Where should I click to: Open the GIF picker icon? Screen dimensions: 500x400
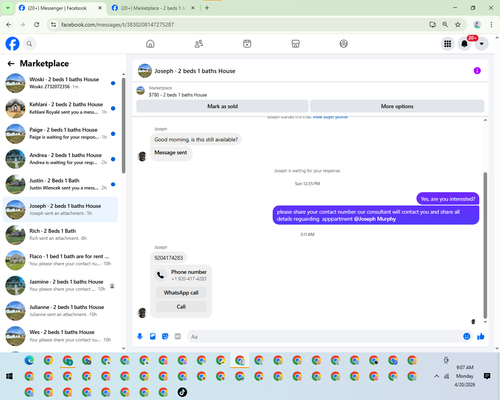tap(178, 336)
